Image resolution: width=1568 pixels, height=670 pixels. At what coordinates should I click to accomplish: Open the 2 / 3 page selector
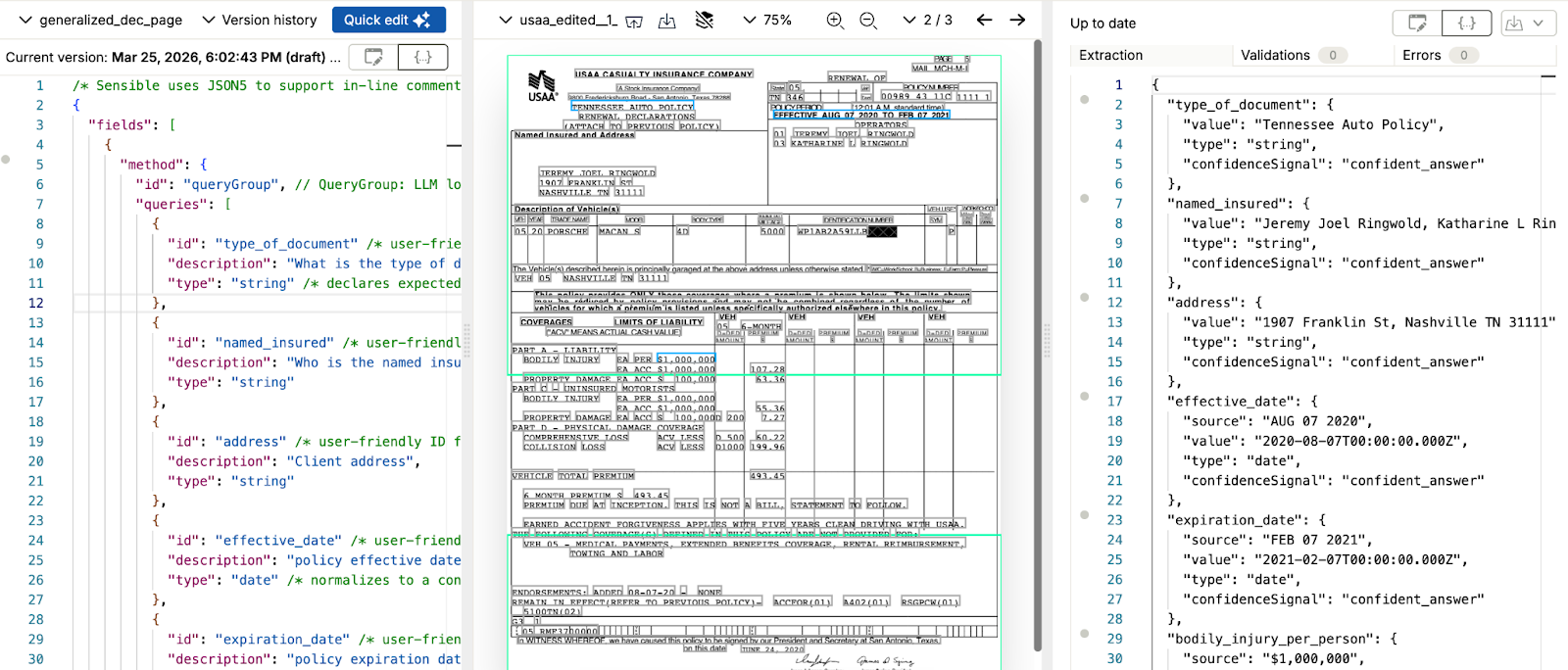(x=928, y=20)
